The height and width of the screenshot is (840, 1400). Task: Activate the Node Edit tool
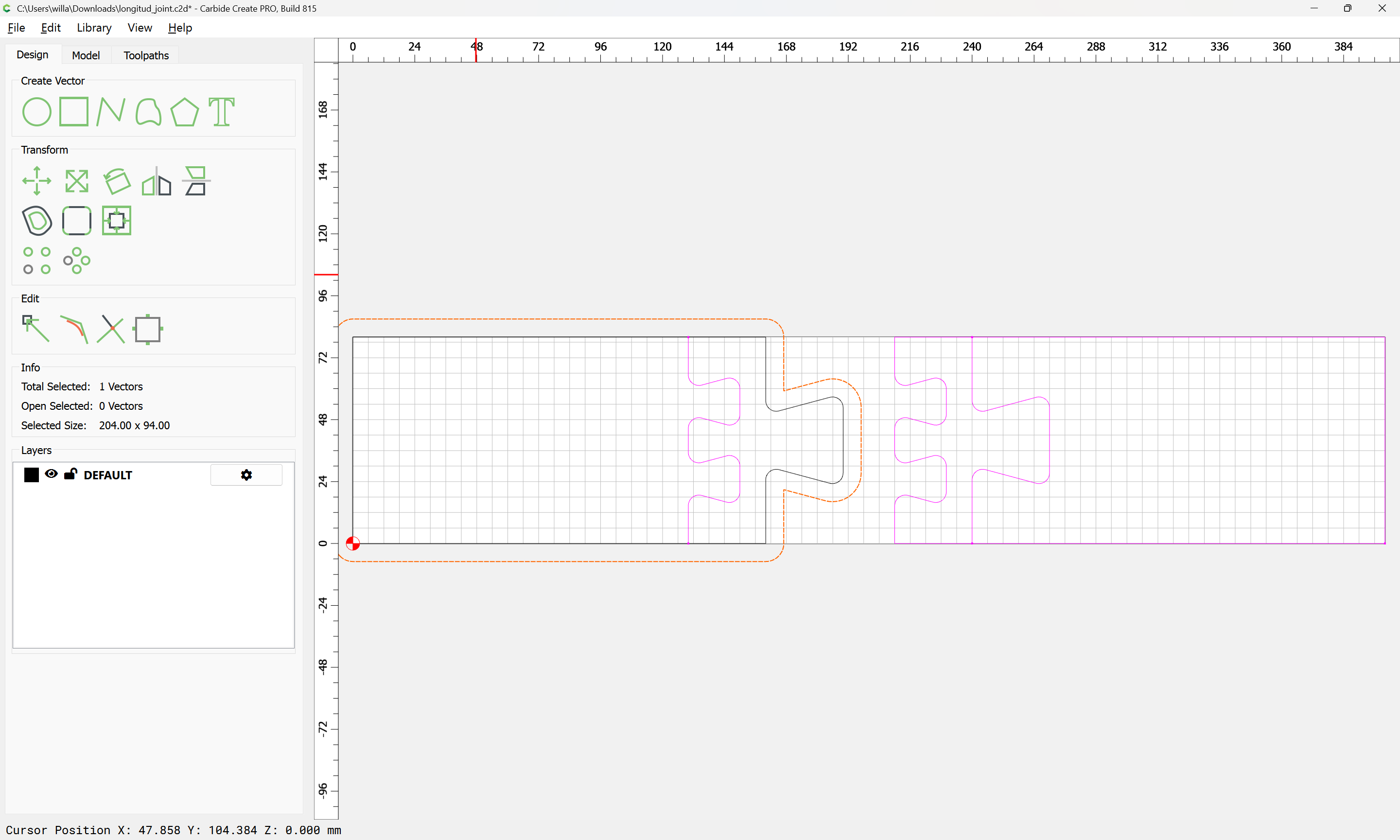point(35,329)
